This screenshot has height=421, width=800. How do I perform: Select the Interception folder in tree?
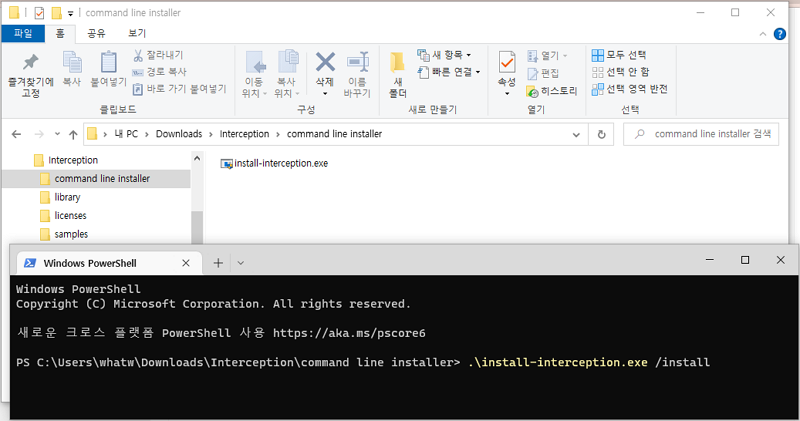coord(73,160)
